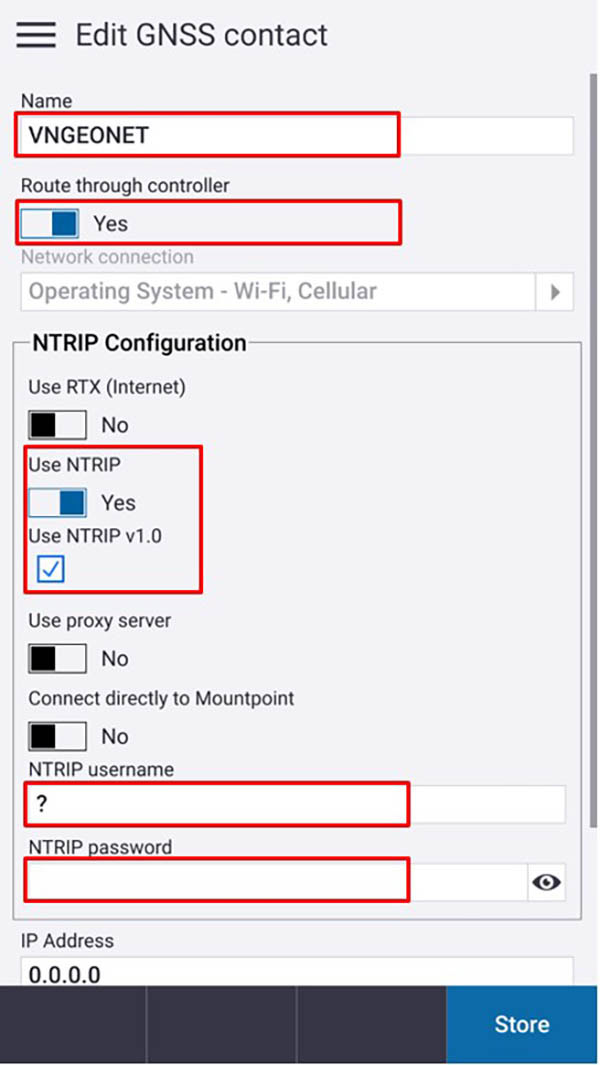Toggle Connect directly to Mountpoint switch
Image resolution: width=600 pixels, height=1065 pixels.
[x=58, y=736]
